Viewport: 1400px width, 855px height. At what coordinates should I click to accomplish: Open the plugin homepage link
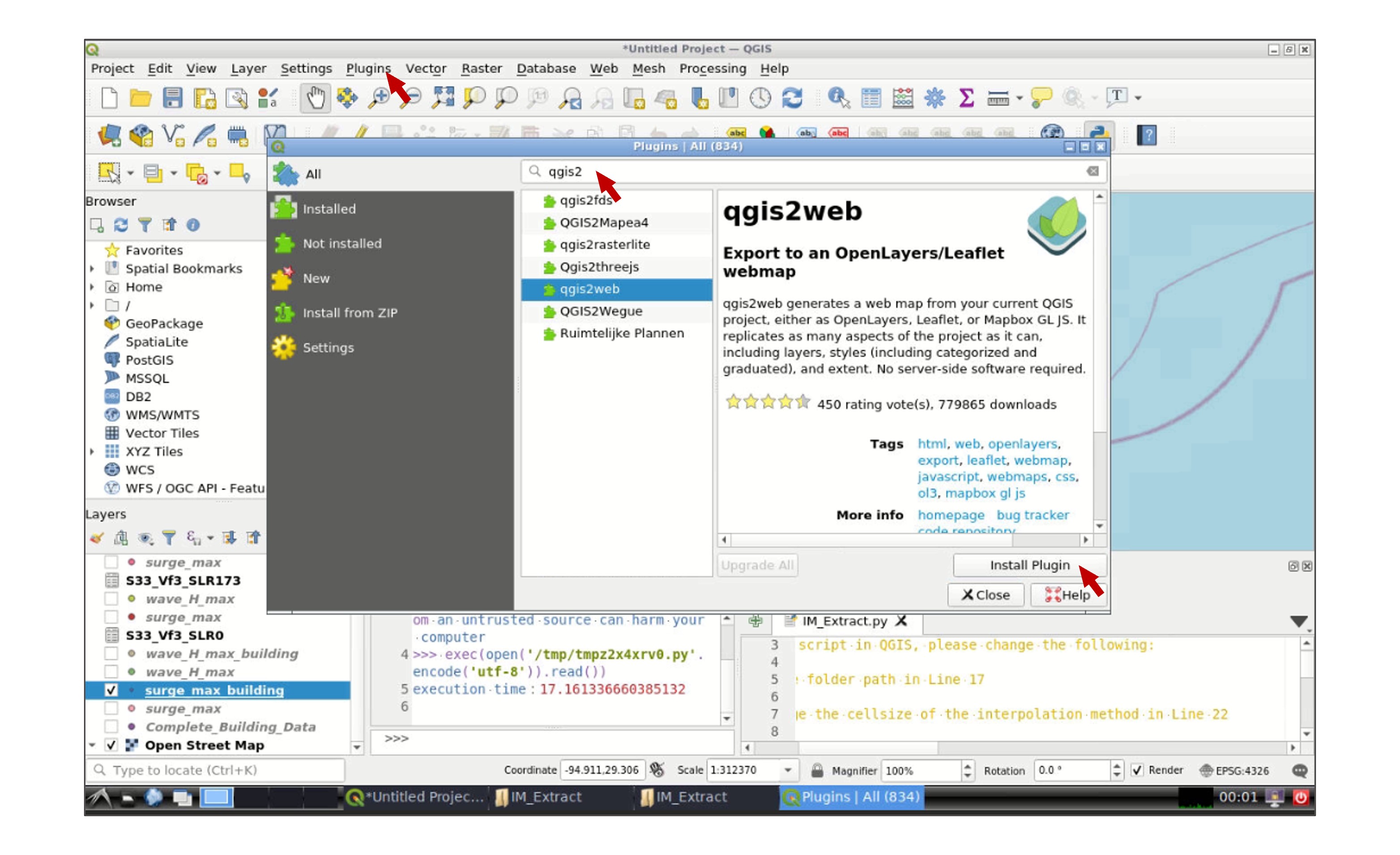(x=951, y=515)
